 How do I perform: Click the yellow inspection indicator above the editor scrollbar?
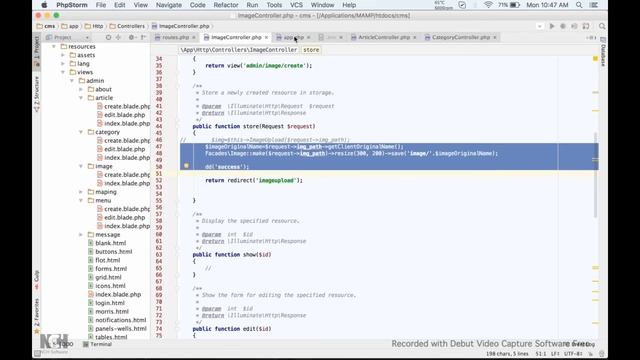coord(596,59)
